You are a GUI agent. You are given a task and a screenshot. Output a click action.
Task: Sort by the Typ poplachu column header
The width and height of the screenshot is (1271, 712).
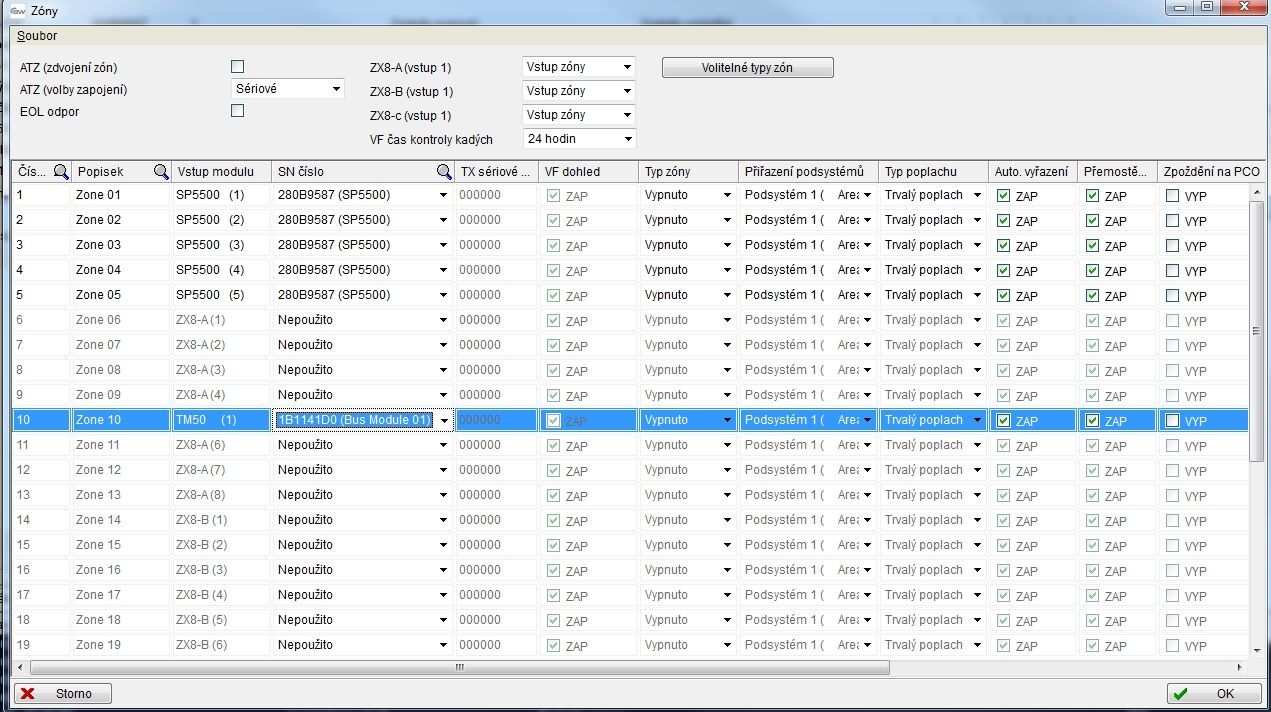click(921, 172)
